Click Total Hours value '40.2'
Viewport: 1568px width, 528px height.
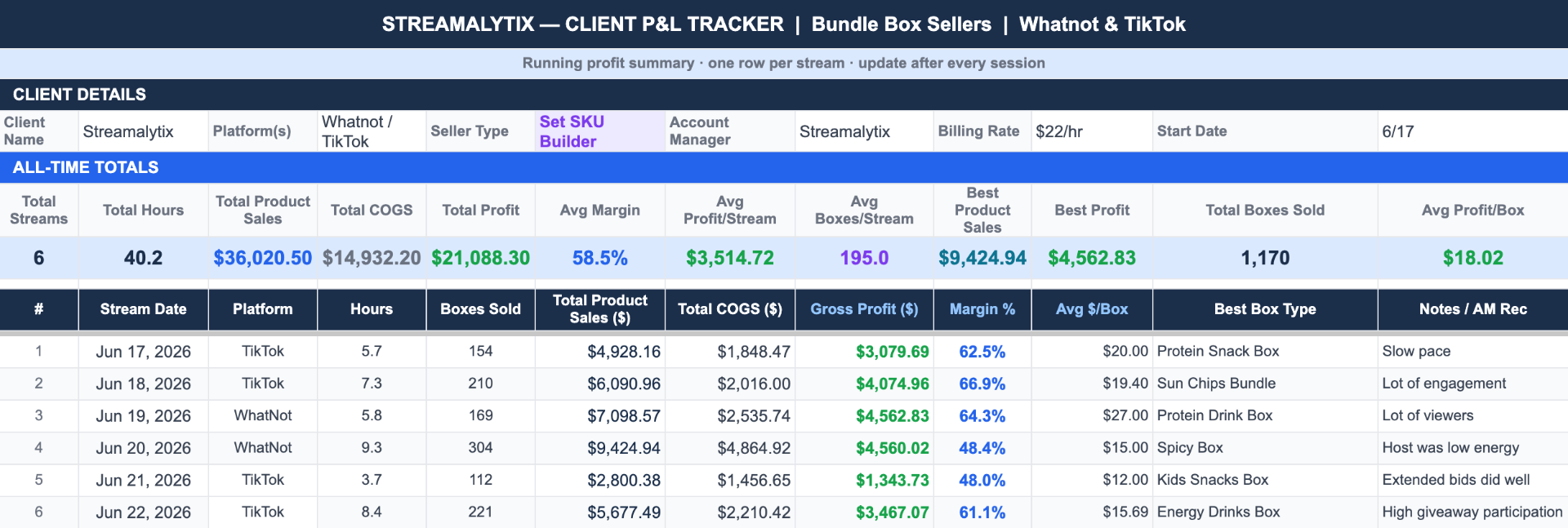pyautogui.click(x=143, y=258)
